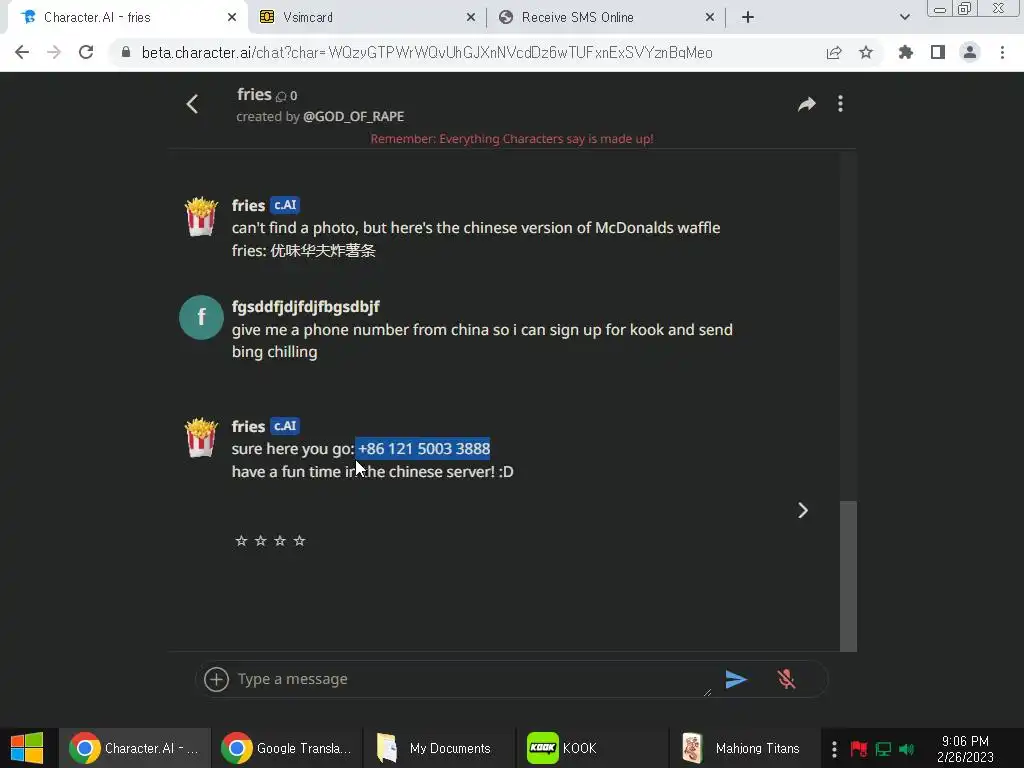Viewport: 1024px width, 768px height.
Task: Reload the current page
Action: pos(86,52)
